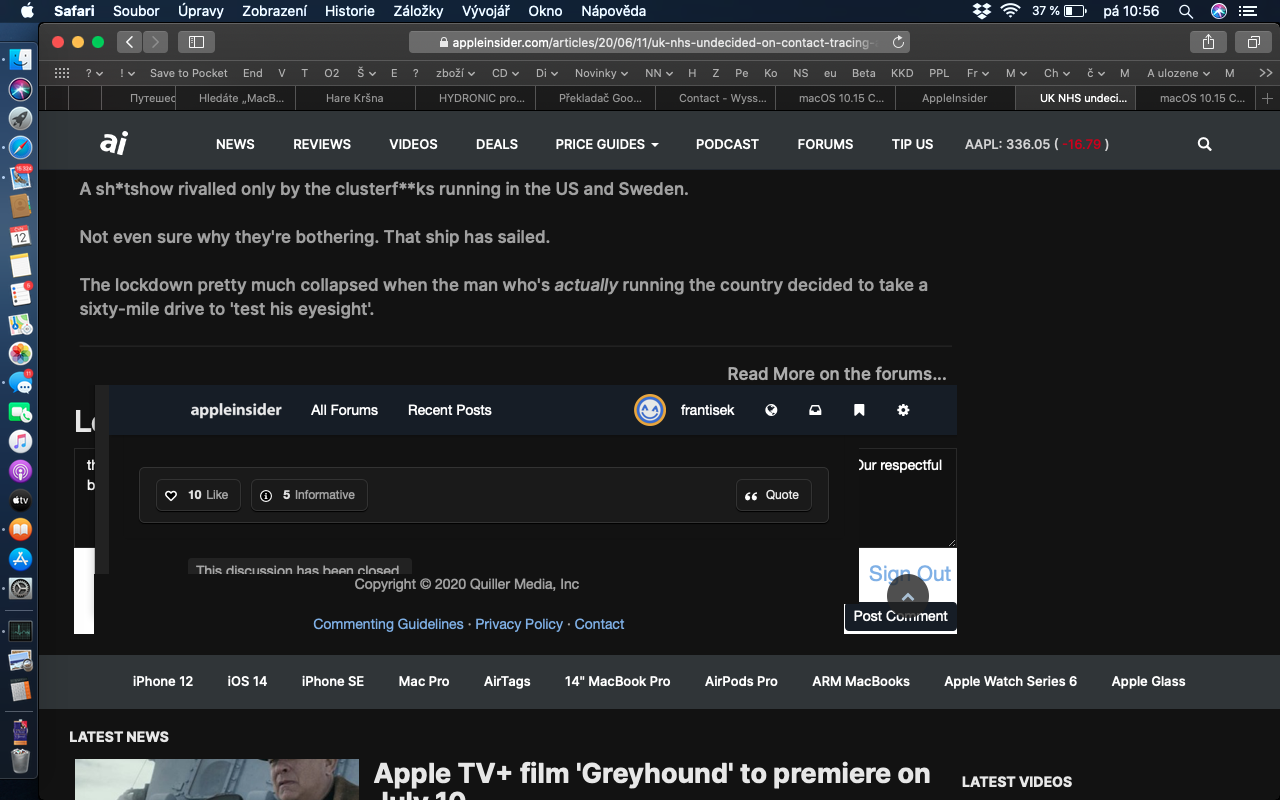Reload the page using the refresh icon

898,42
